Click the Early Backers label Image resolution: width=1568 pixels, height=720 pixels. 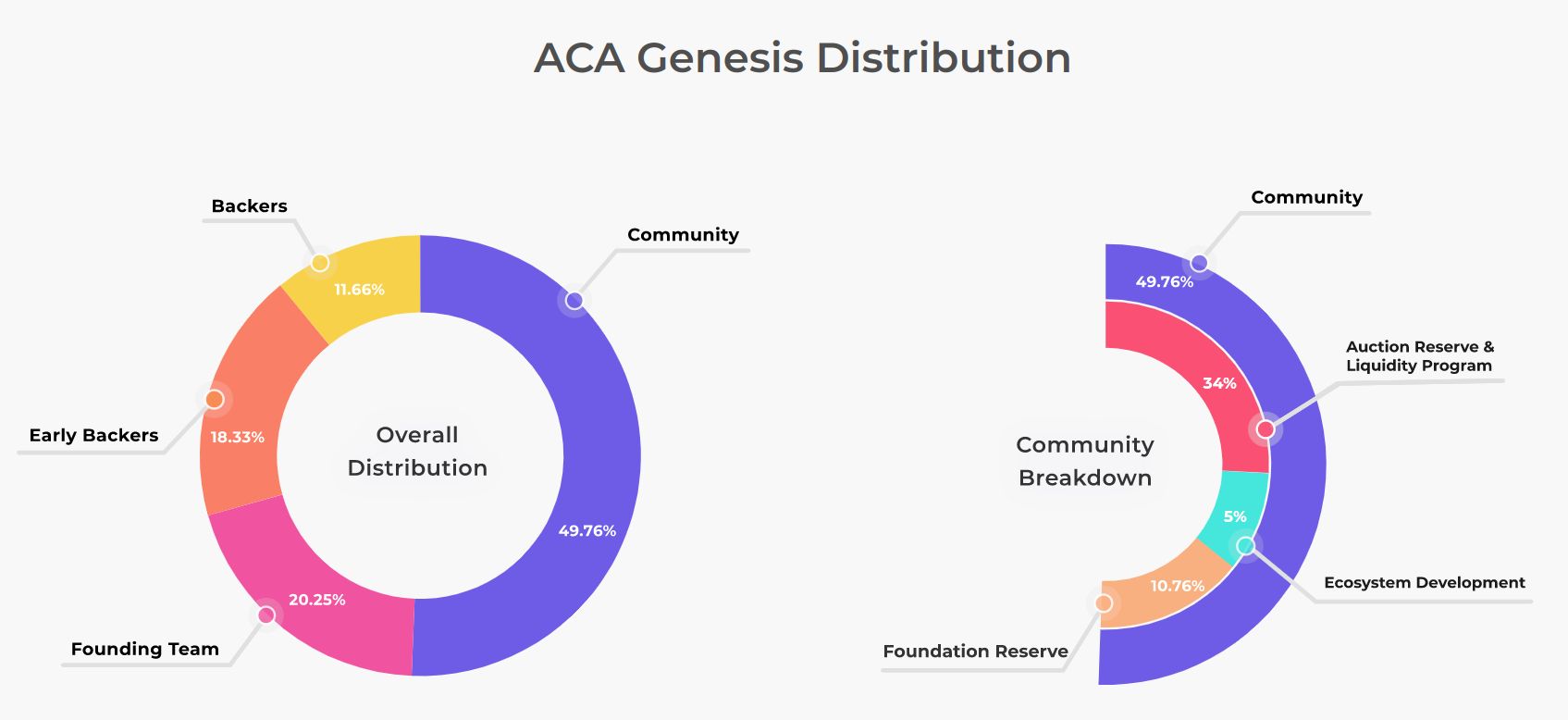click(93, 435)
